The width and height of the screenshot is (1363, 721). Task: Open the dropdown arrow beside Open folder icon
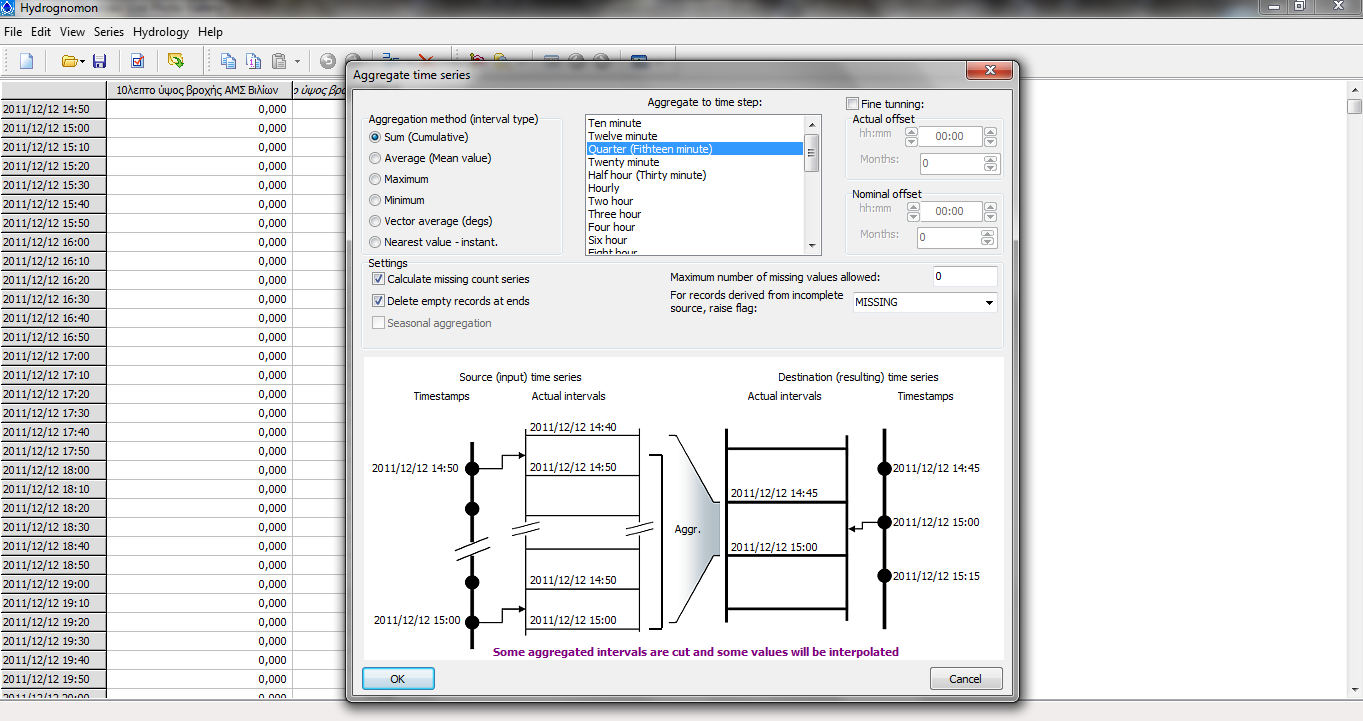[x=83, y=62]
